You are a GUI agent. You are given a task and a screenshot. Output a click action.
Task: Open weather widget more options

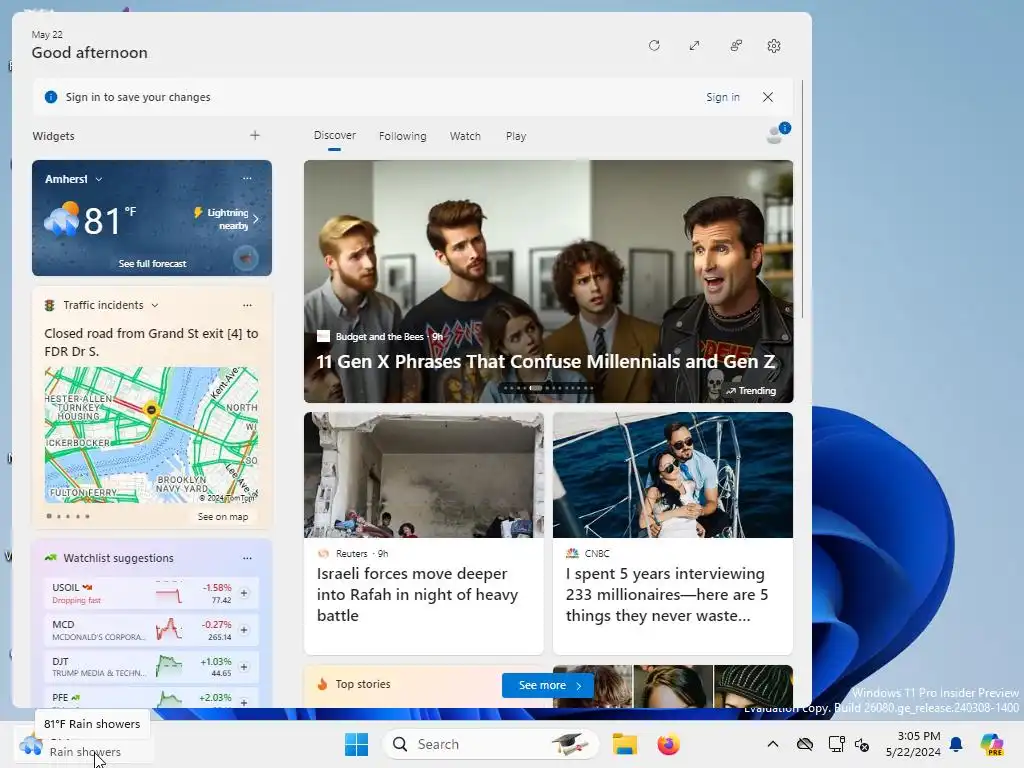247,178
